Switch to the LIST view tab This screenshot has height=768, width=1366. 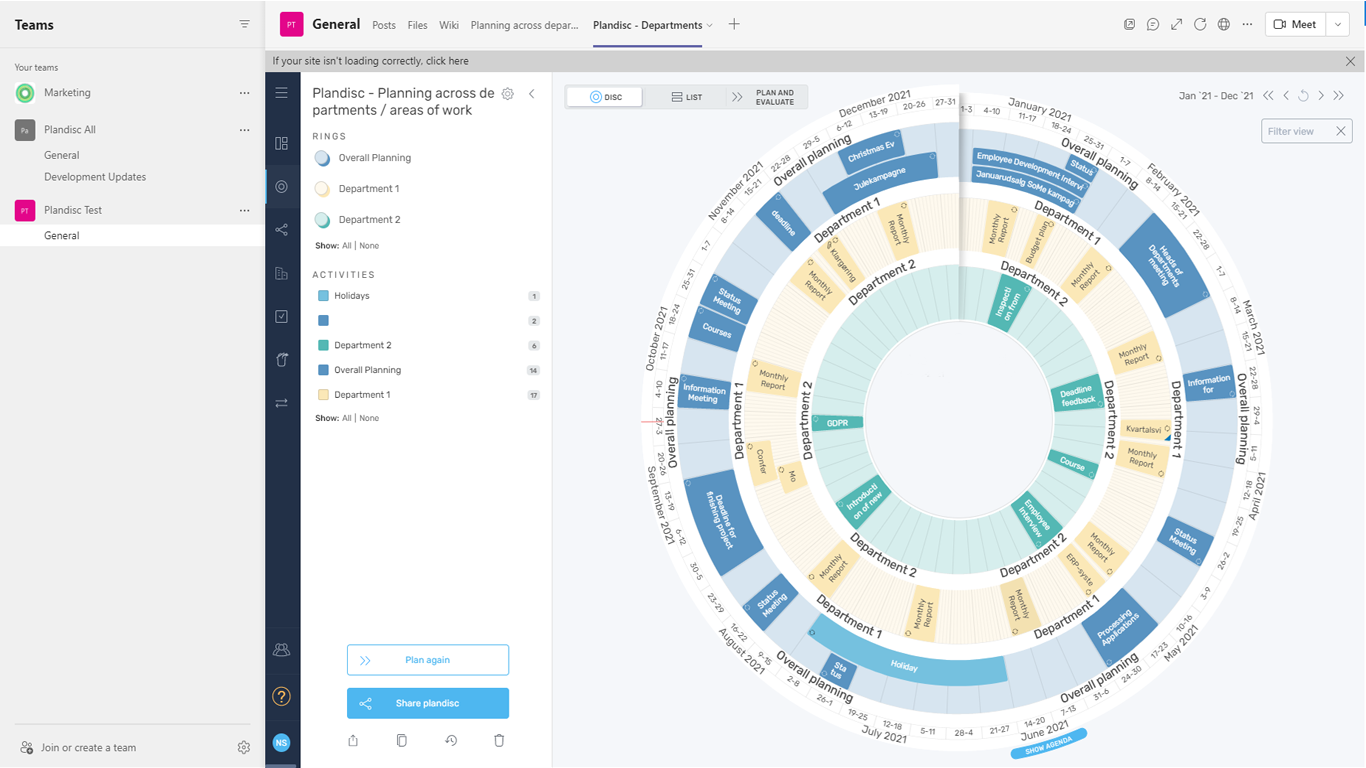click(687, 97)
